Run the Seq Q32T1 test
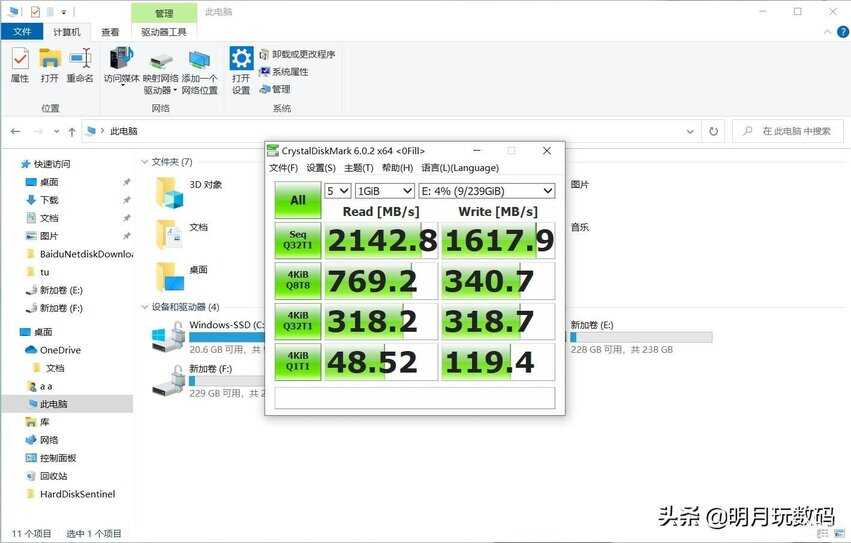Image resolution: width=851 pixels, height=543 pixels. (x=298, y=240)
